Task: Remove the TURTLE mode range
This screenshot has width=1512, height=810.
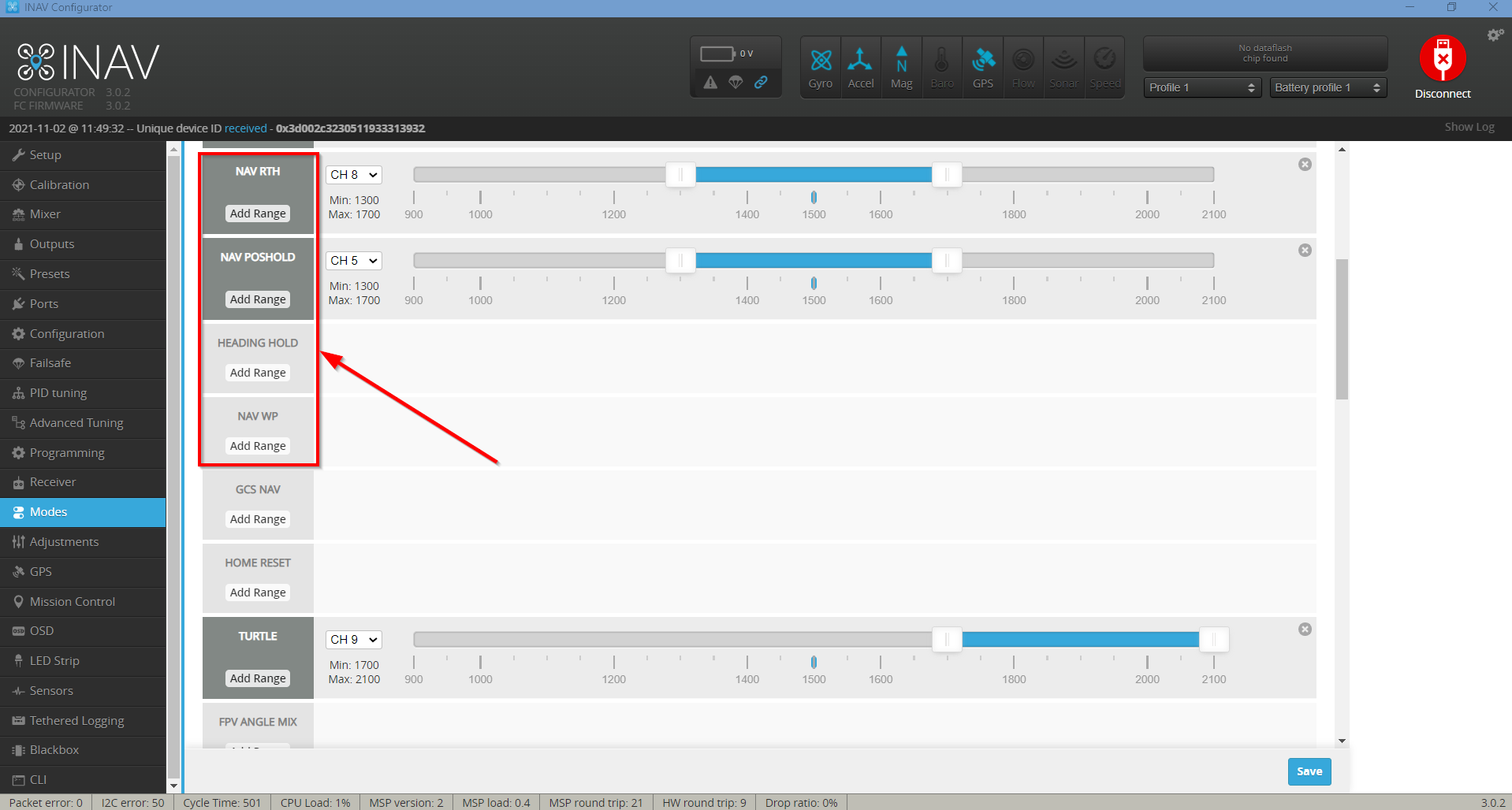Action: (x=1305, y=629)
